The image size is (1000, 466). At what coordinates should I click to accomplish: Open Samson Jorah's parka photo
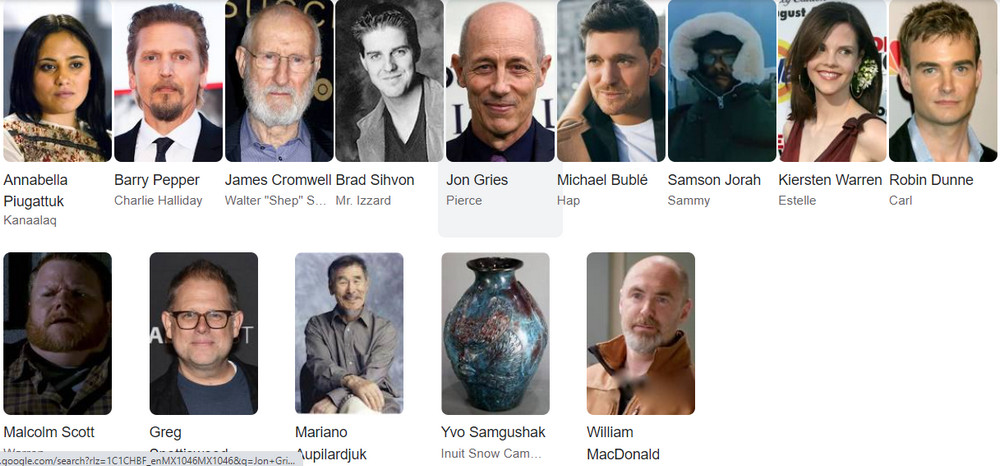722,80
